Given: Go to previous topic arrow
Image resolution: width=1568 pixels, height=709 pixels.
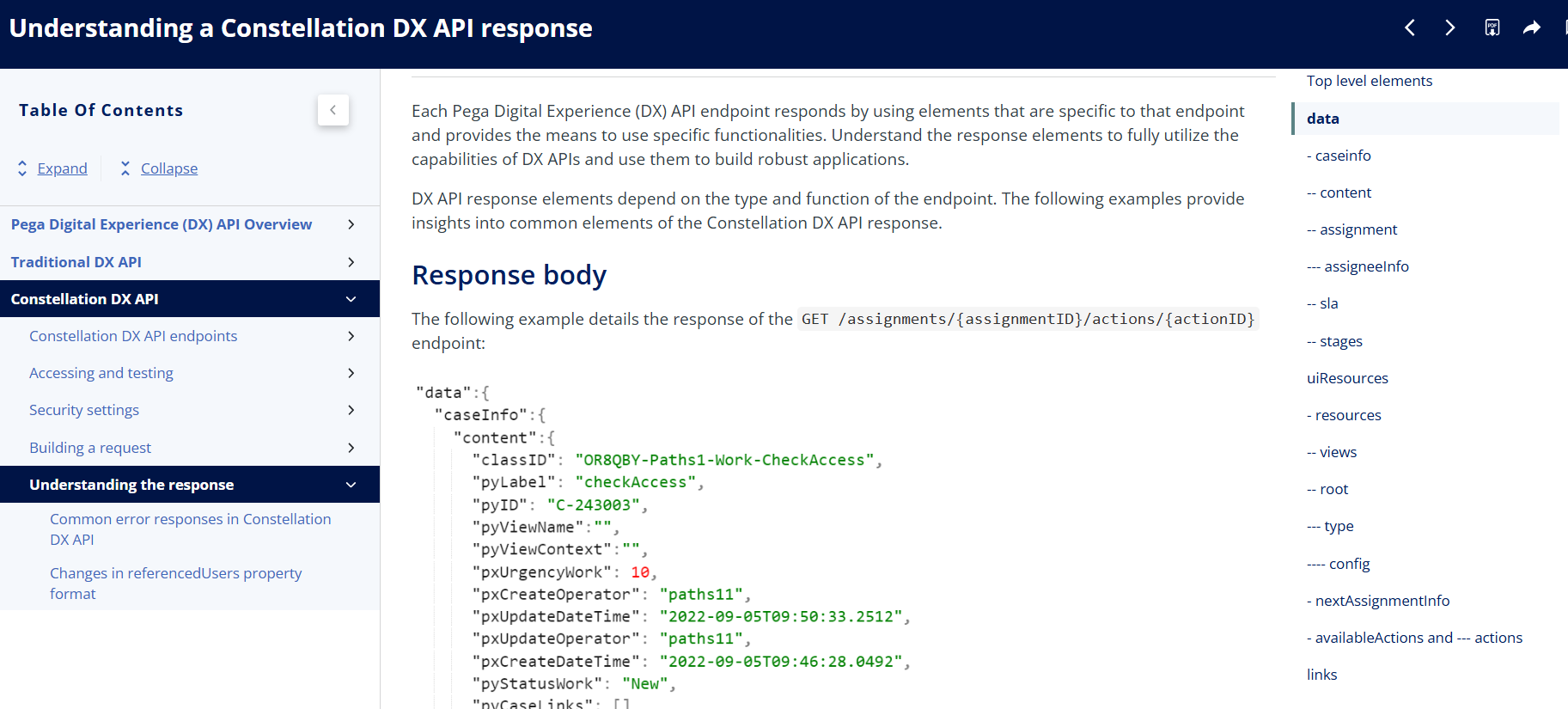Looking at the screenshot, I should pos(1410,28).
